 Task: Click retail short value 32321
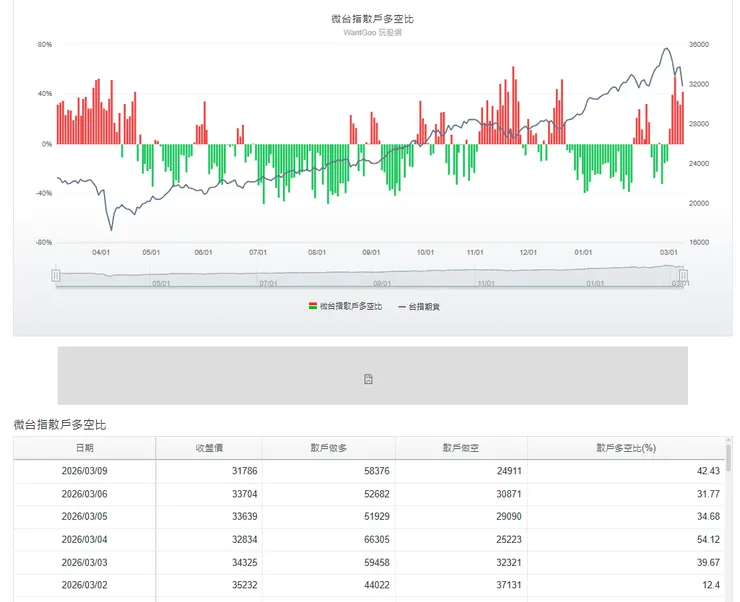tap(509, 562)
